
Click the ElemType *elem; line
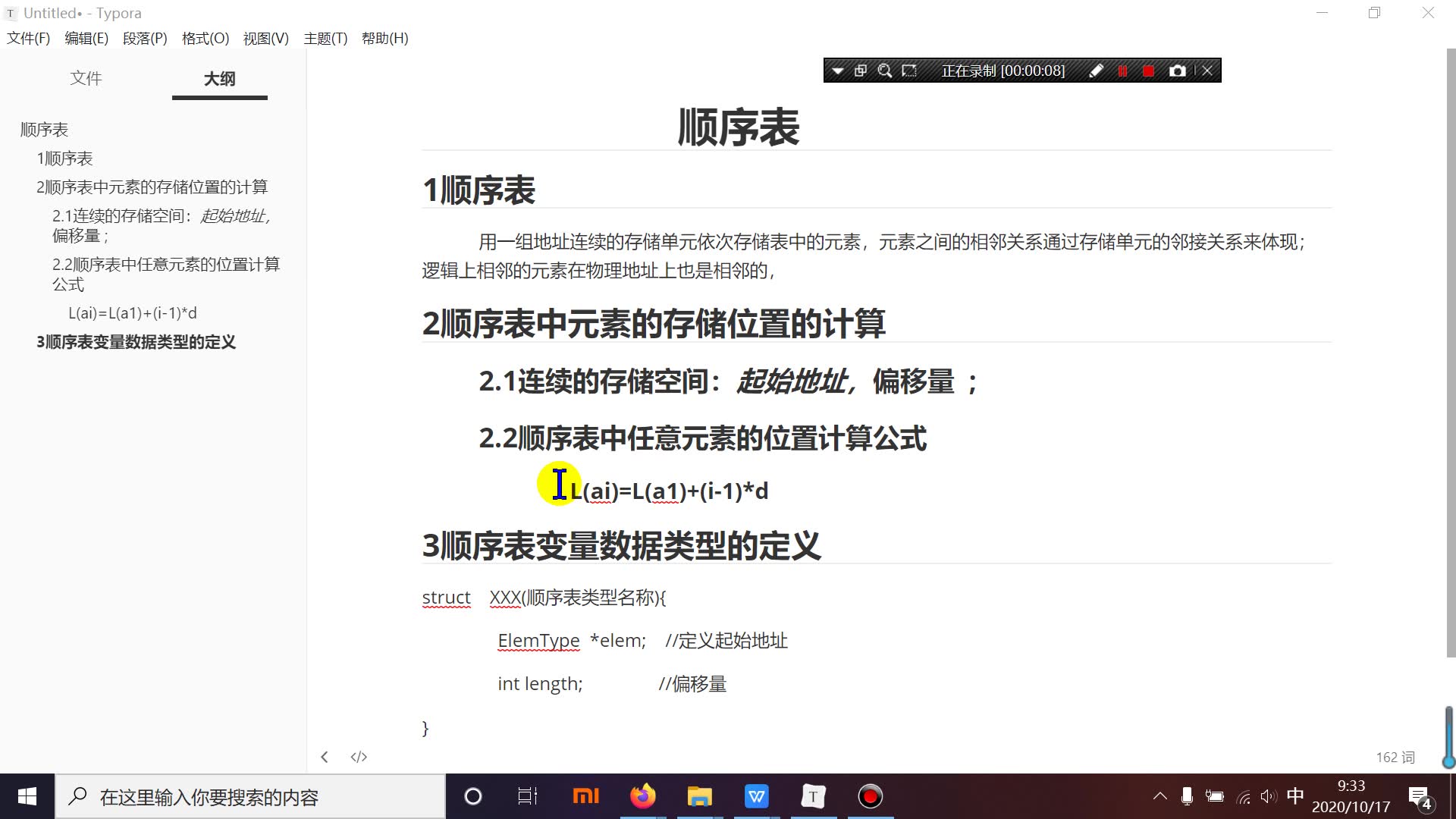click(572, 641)
